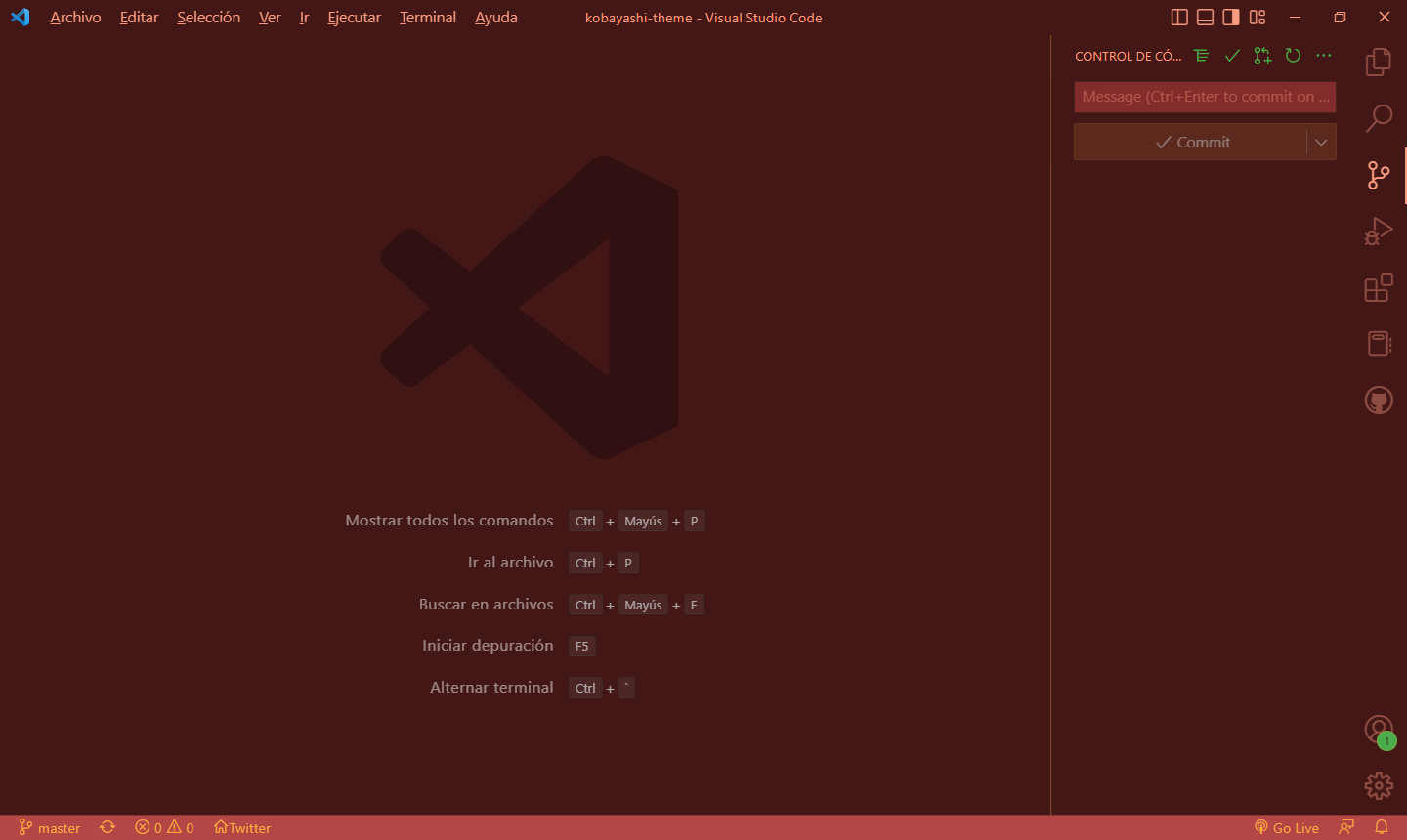Screen dimensions: 1407x840
Task: Open the notebook-style icon in activity bar
Action: click(1378, 344)
